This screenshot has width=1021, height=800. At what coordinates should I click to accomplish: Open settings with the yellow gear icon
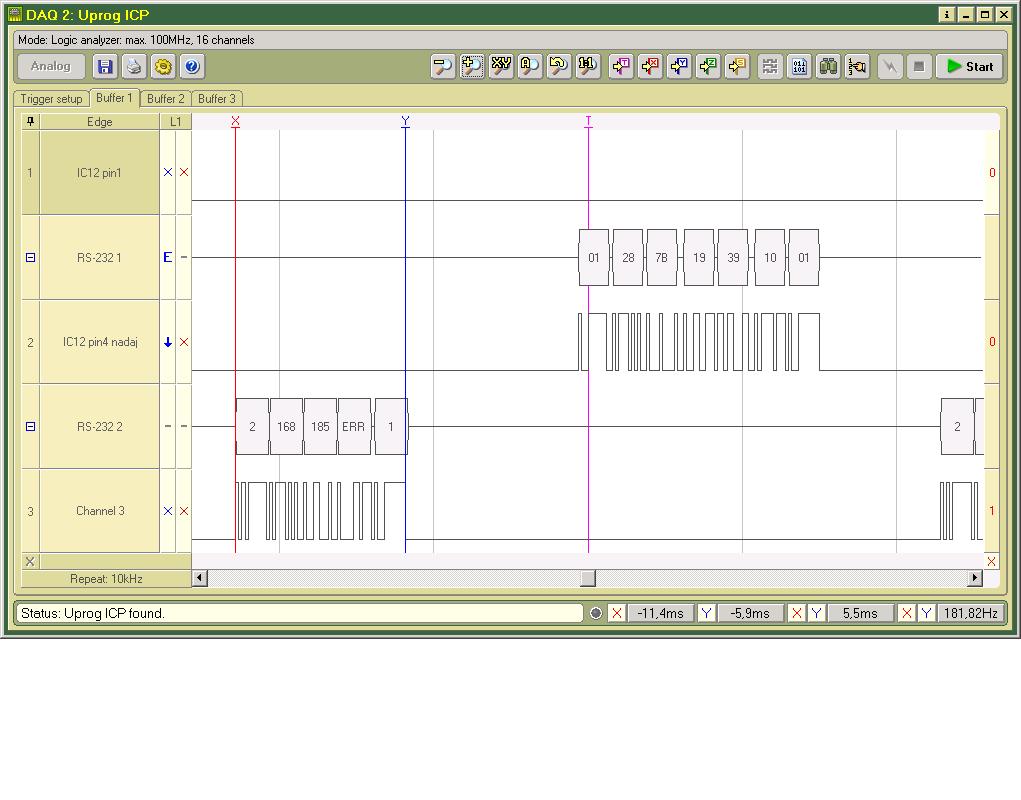163,66
